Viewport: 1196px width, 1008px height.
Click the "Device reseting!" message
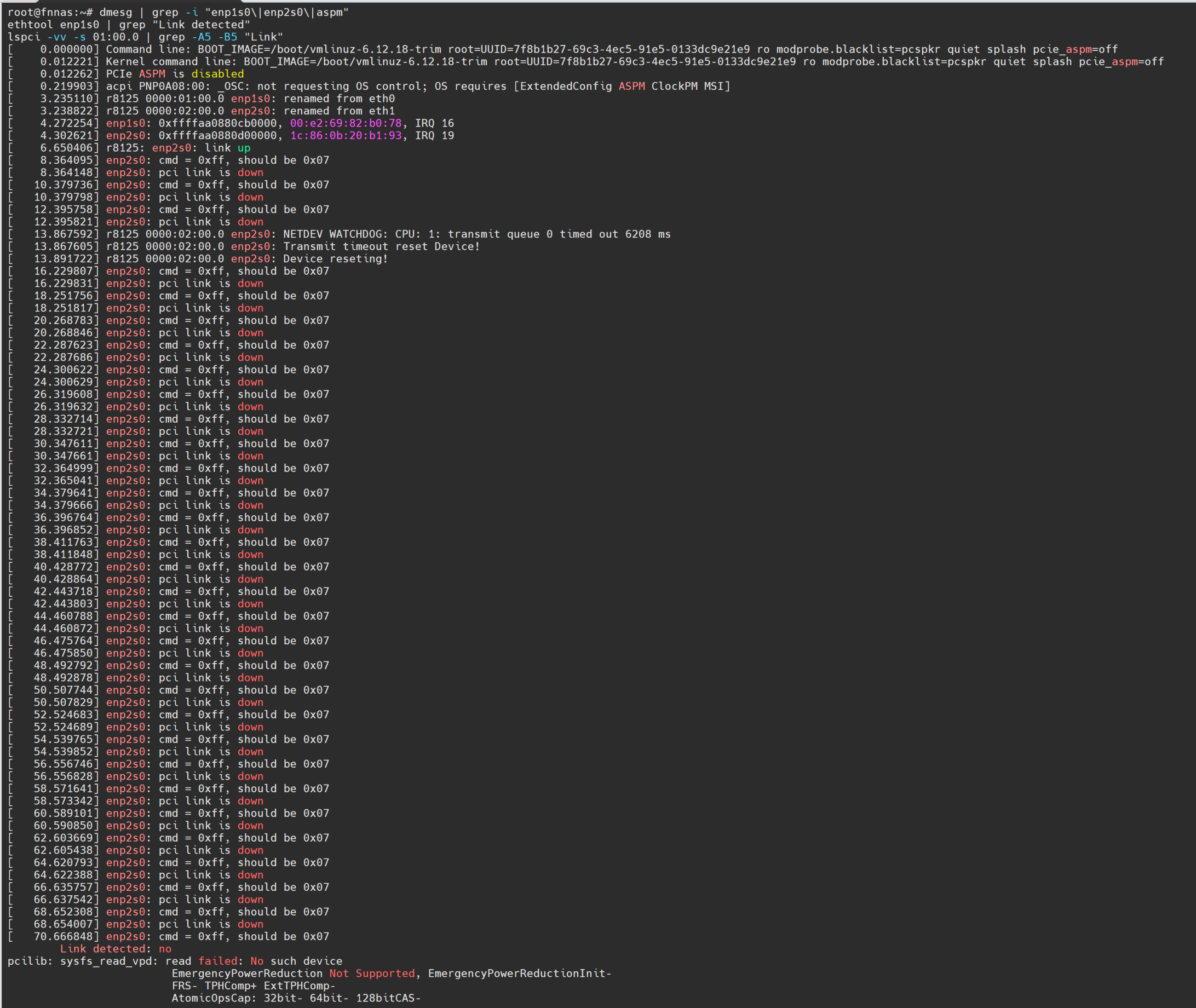pyautogui.click(x=336, y=258)
